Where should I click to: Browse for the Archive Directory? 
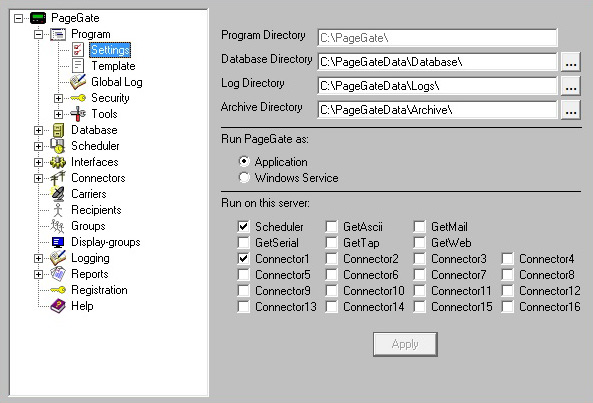571,110
